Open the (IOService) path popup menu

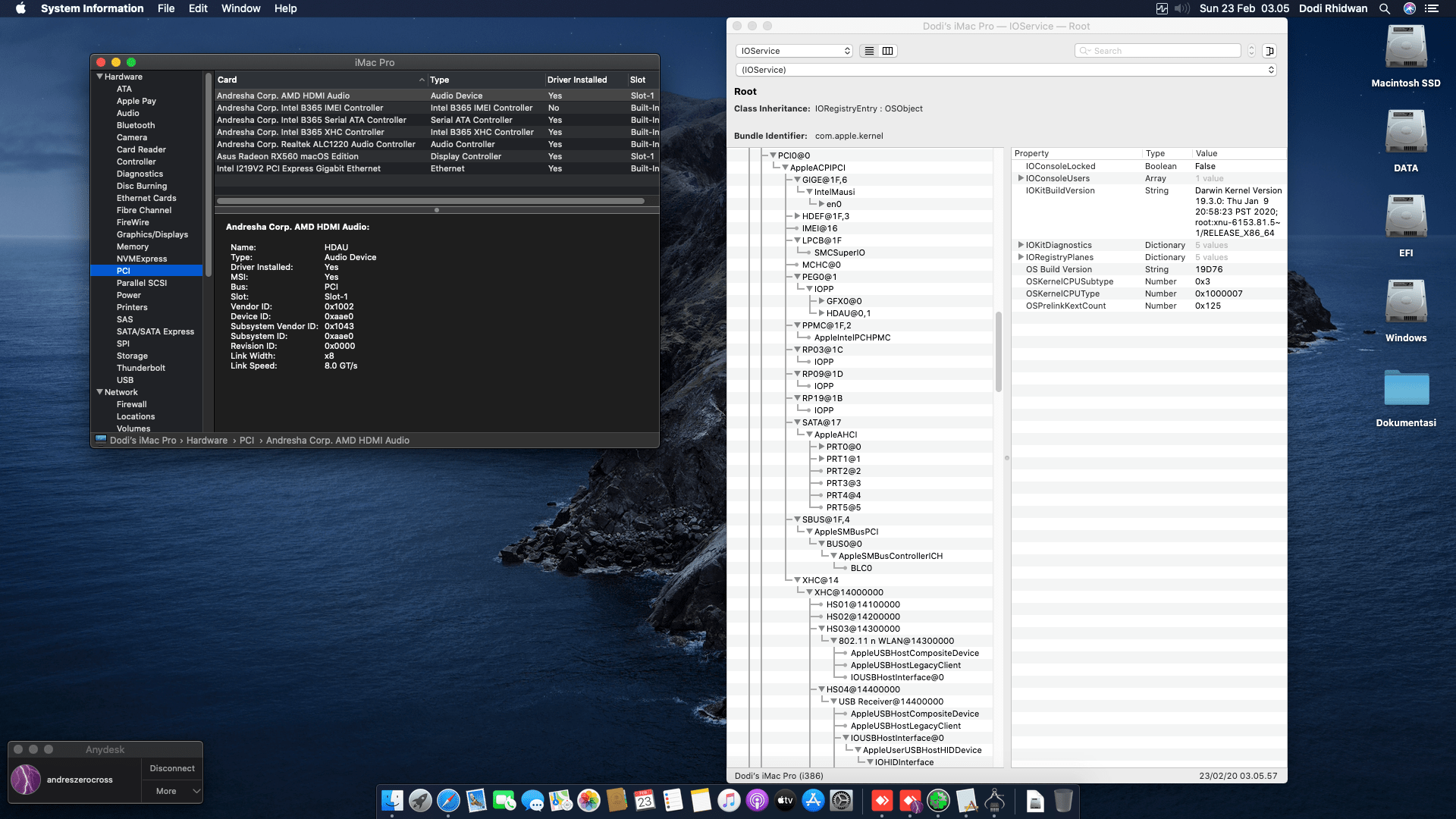coord(1006,70)
